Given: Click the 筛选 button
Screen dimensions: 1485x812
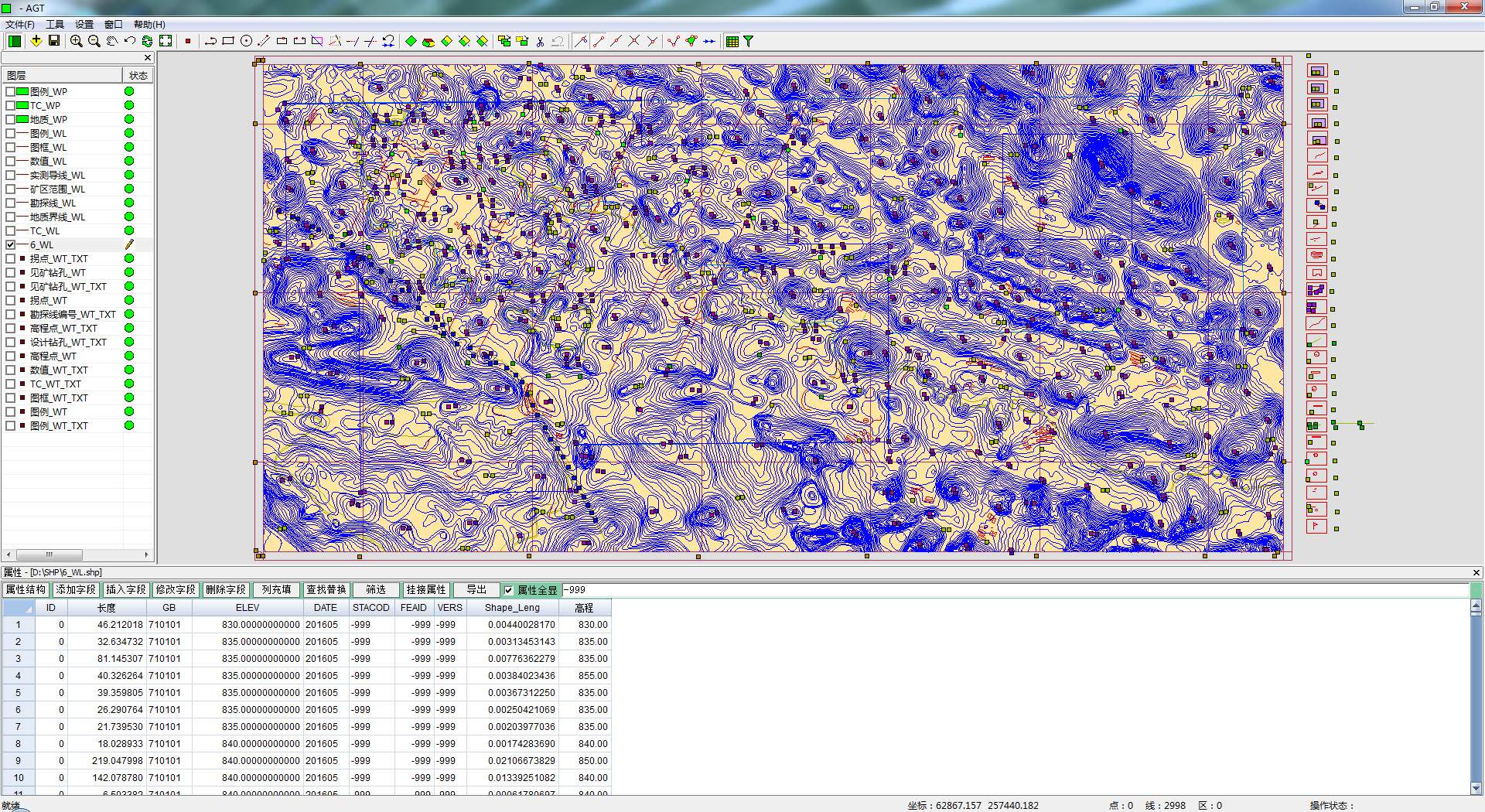Looking at the screenshot, I should click(376, 589).
